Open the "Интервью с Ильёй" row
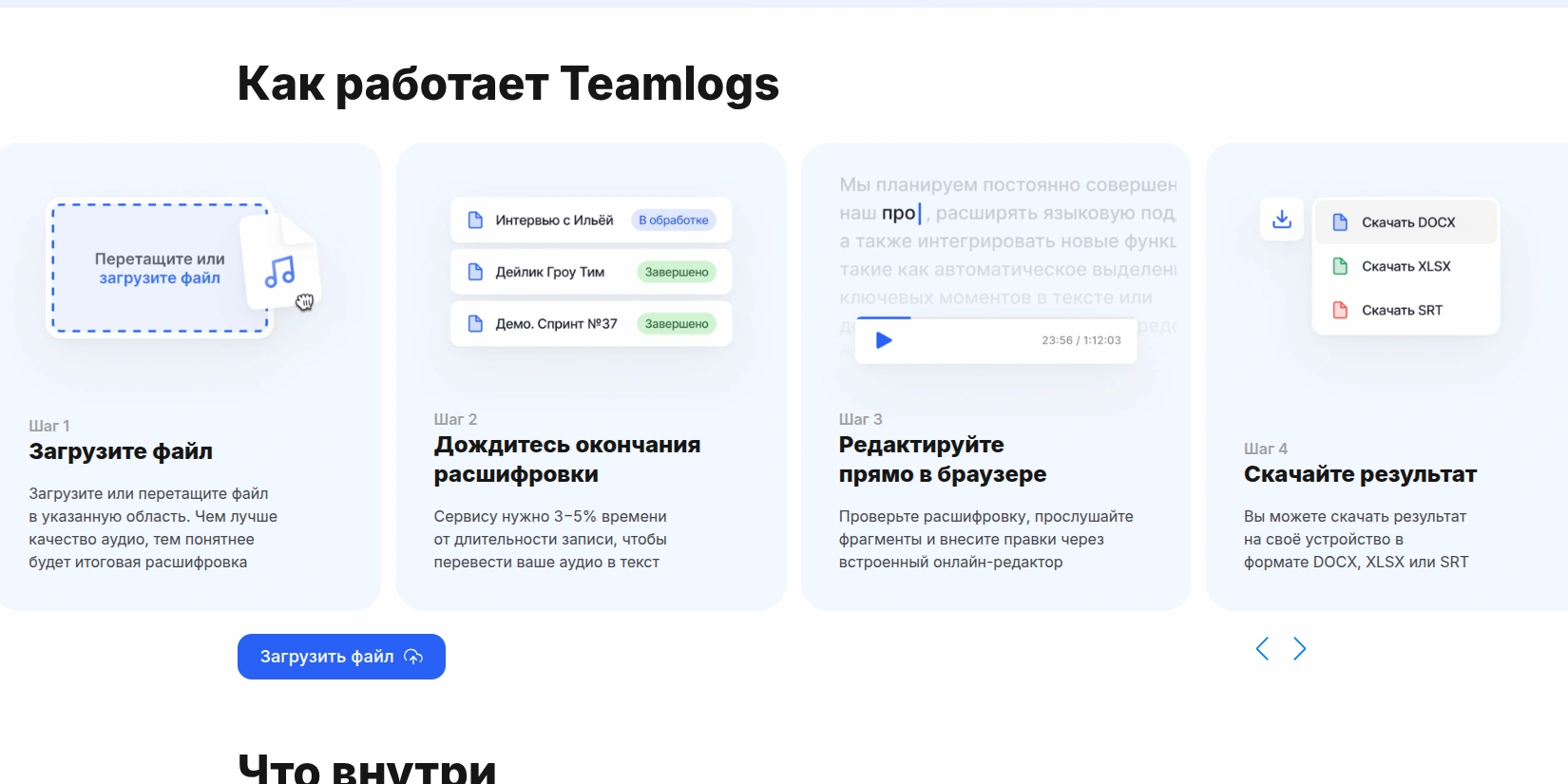The image size is (1568, 784). [591, 220]
